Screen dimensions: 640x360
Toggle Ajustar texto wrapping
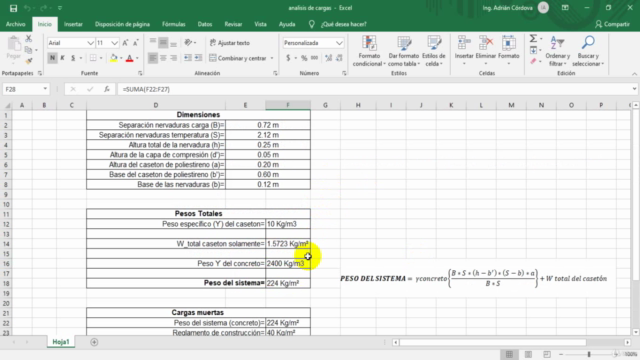(229, 43)
